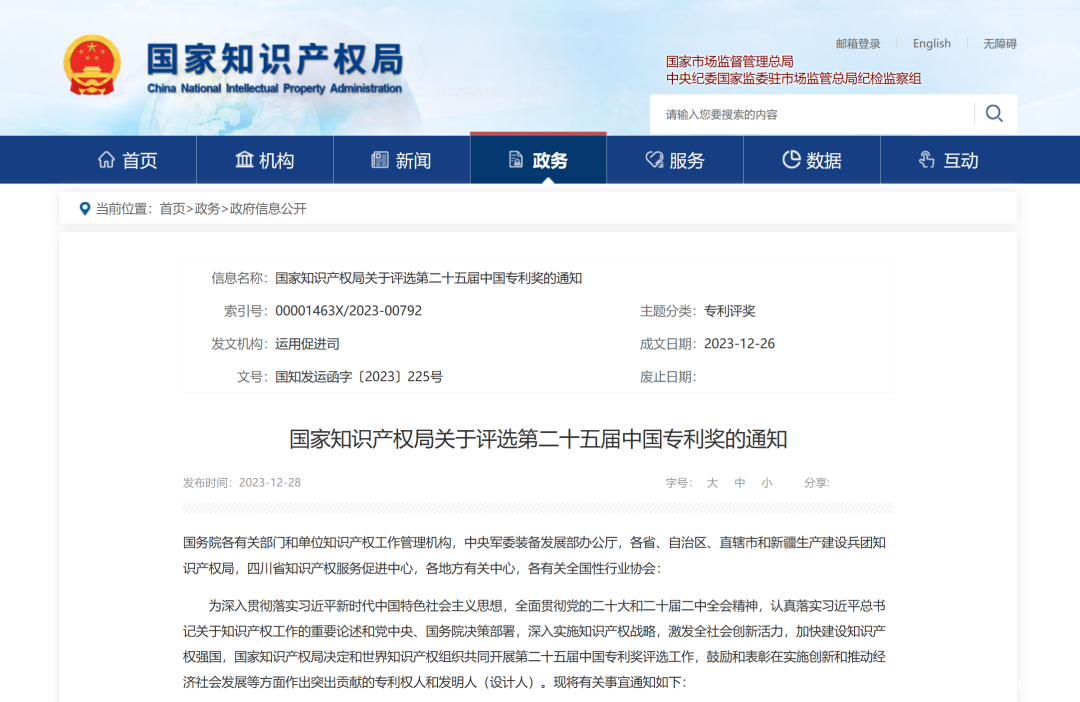The image size is (1080, 702).
Task: Click the building icon on 机构 tab
Action: 245,159
